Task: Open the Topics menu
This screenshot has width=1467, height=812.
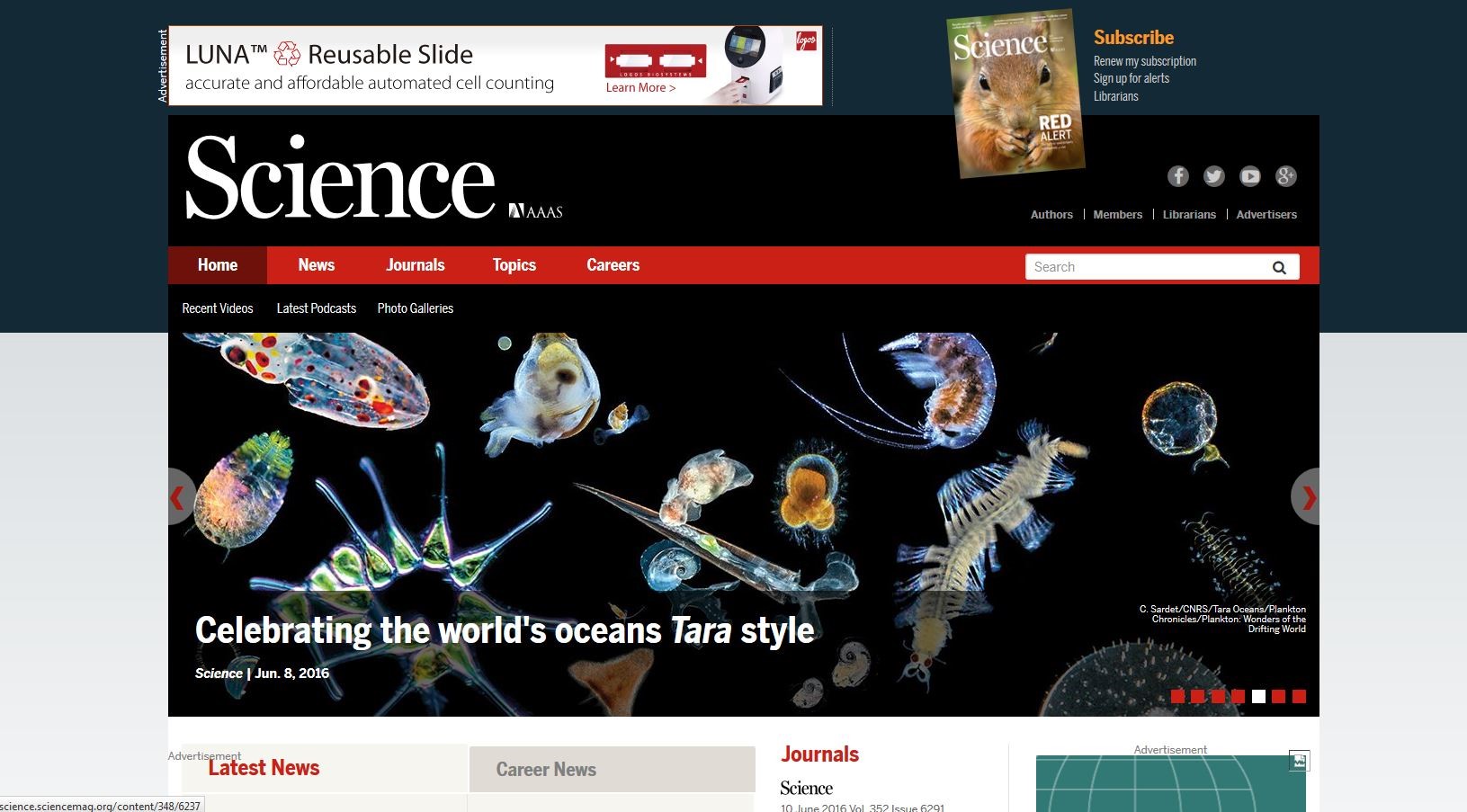Action: [x=514, y=265]
